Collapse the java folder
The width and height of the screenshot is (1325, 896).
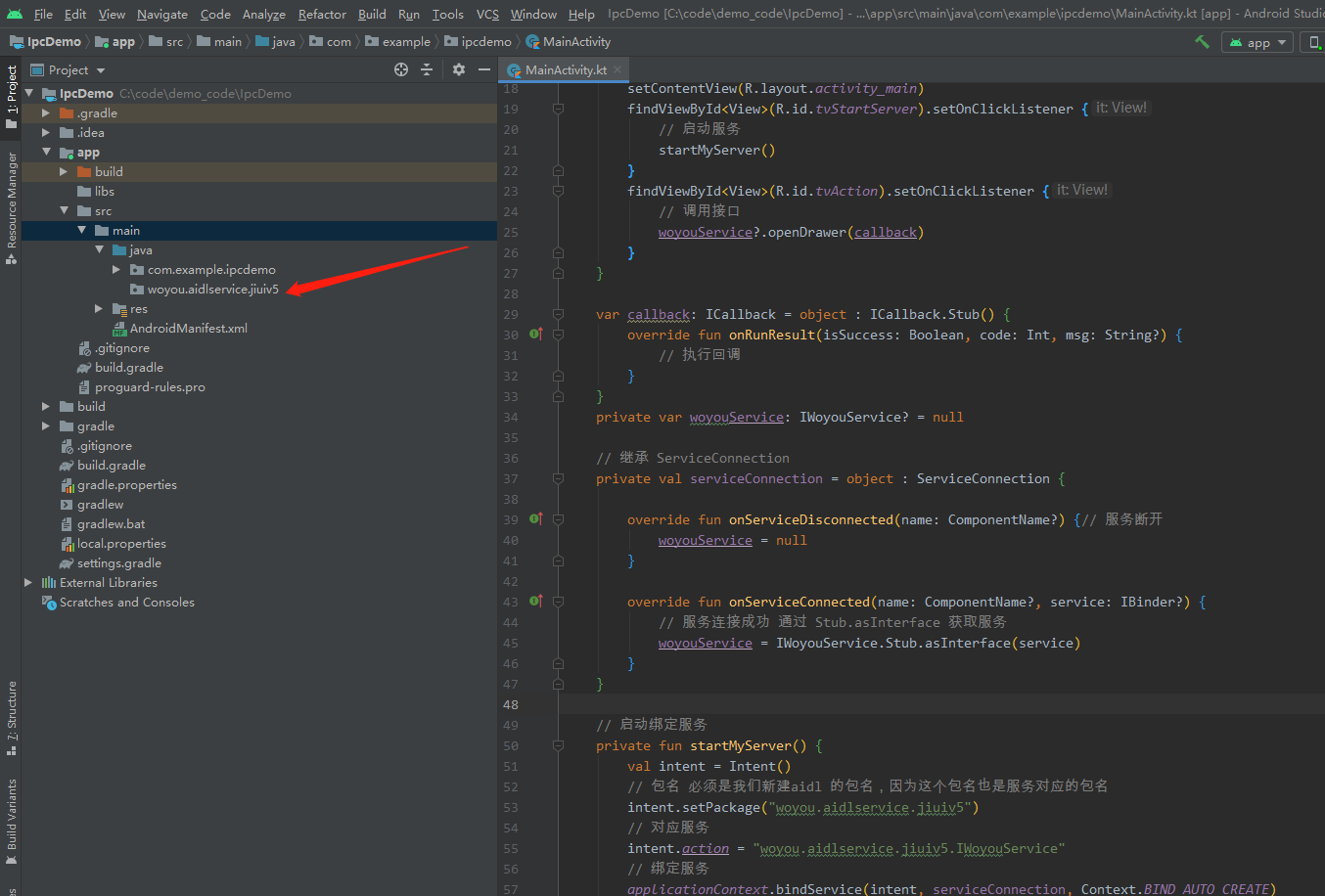pos(99,249)
